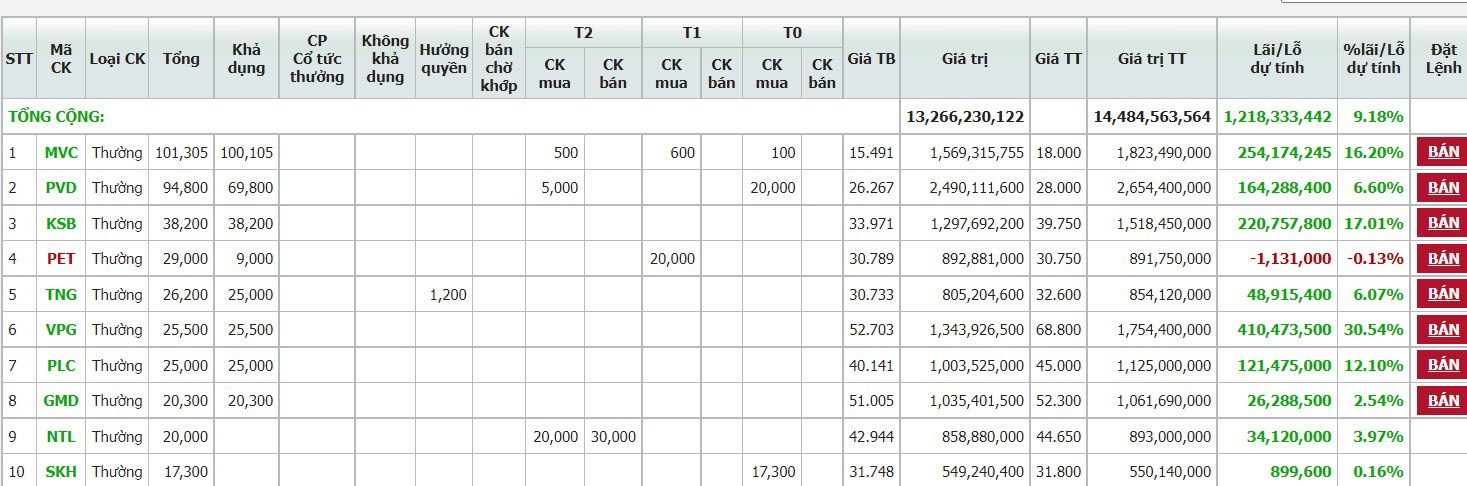The height and width of the screenshot is (486, 1467).
Task: Click the T2 group header
Action: coord(583,33)
